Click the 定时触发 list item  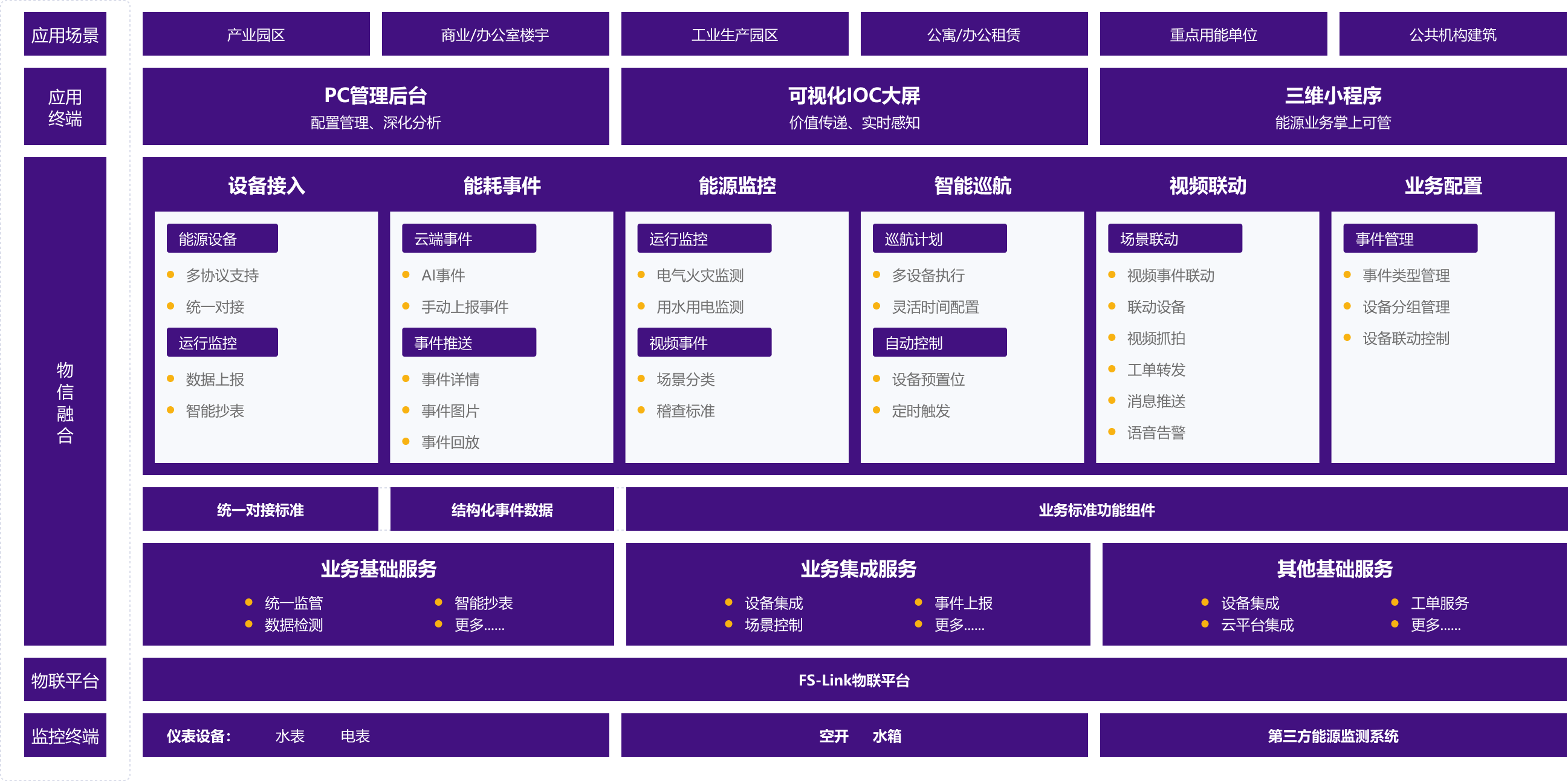click(921, 411)
